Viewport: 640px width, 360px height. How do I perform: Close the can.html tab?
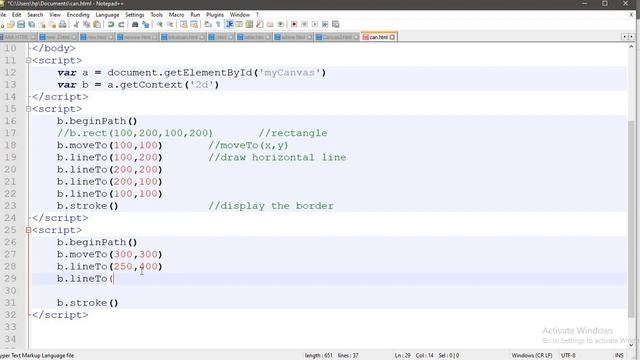click(392, 37)
